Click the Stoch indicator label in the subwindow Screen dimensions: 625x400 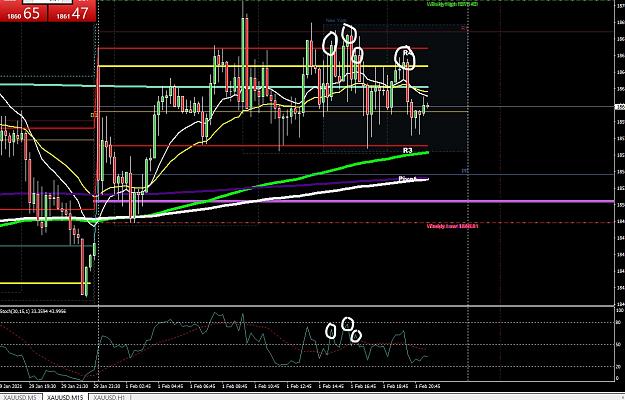(33, 311)
